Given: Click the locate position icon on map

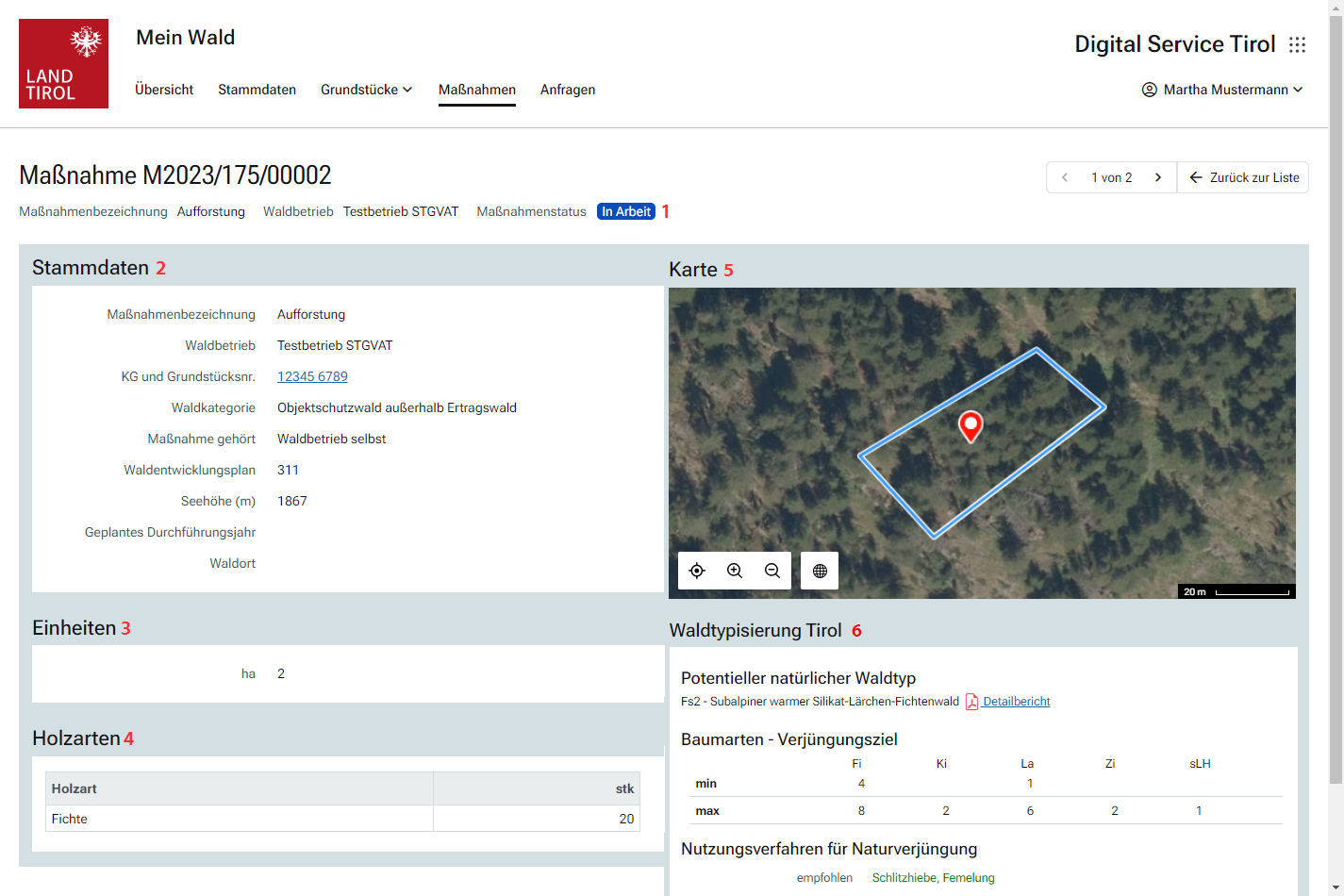Looking at the screenshot, I should click(x=697, y=571).
